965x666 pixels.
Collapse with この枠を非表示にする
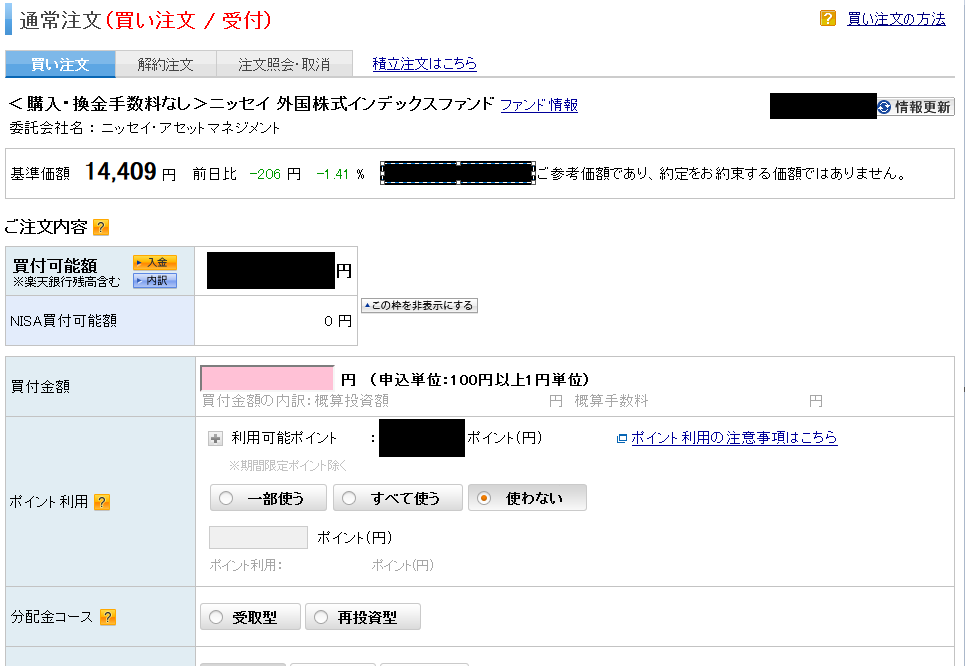point(419,306)
